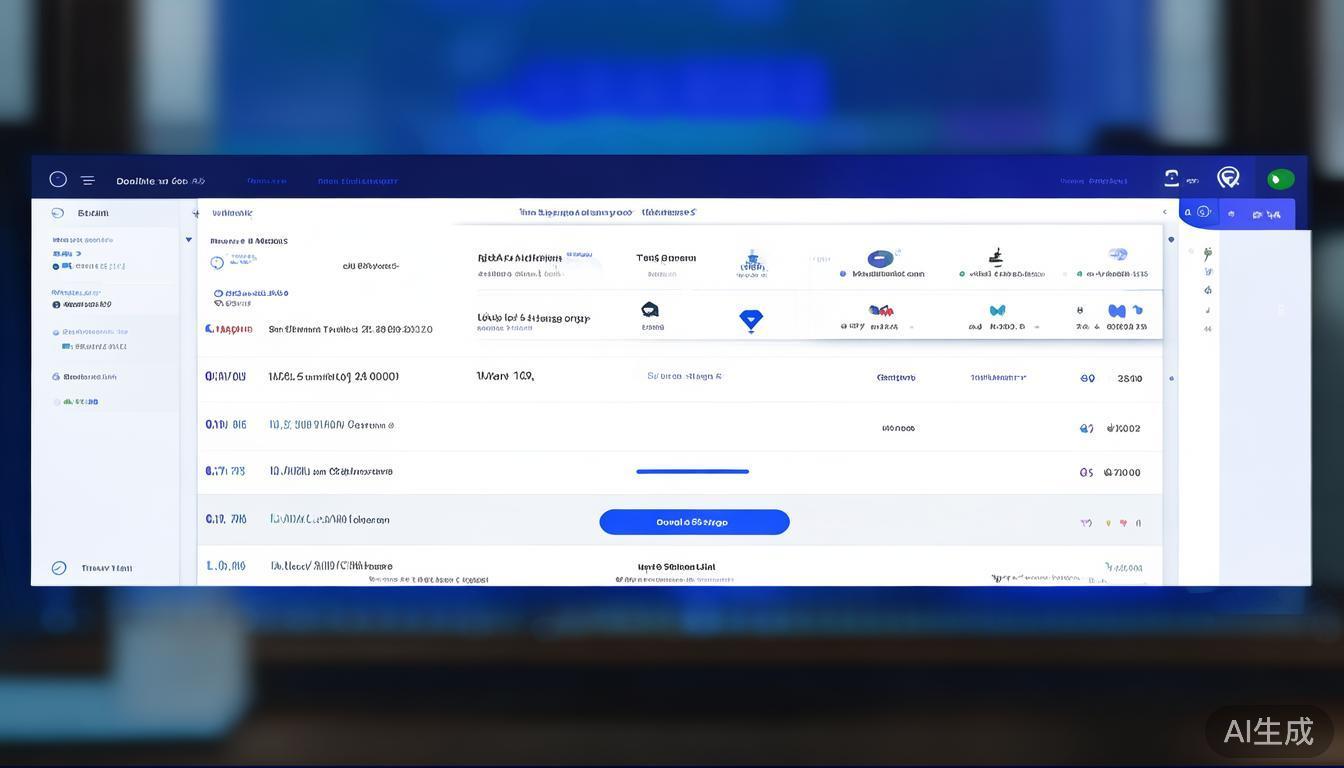Click the hamburger menu icon in the top navbar
The image size is (1344, 768).
coord(85,178)
